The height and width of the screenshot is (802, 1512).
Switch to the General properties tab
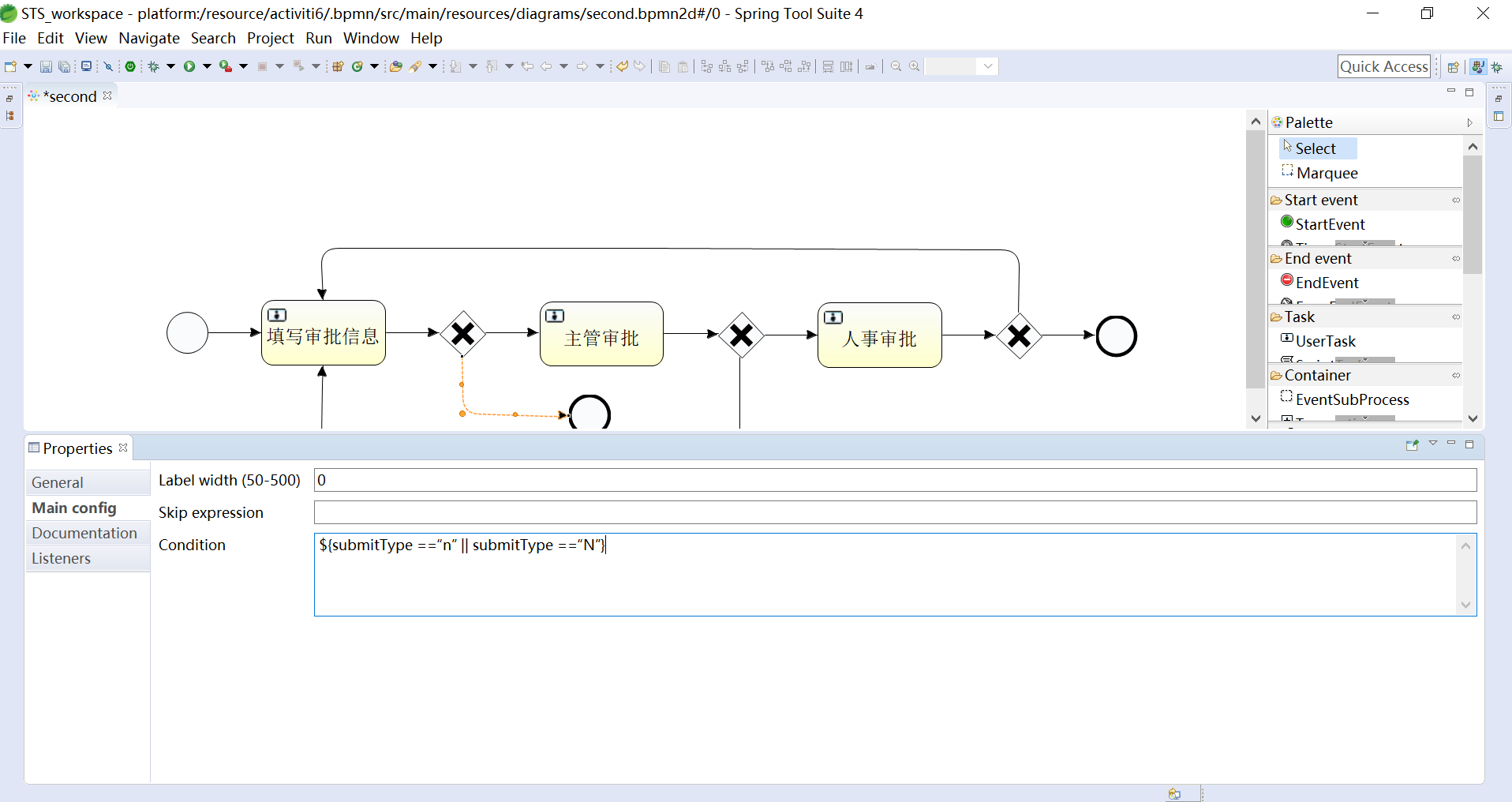click(x=88, y=482)
